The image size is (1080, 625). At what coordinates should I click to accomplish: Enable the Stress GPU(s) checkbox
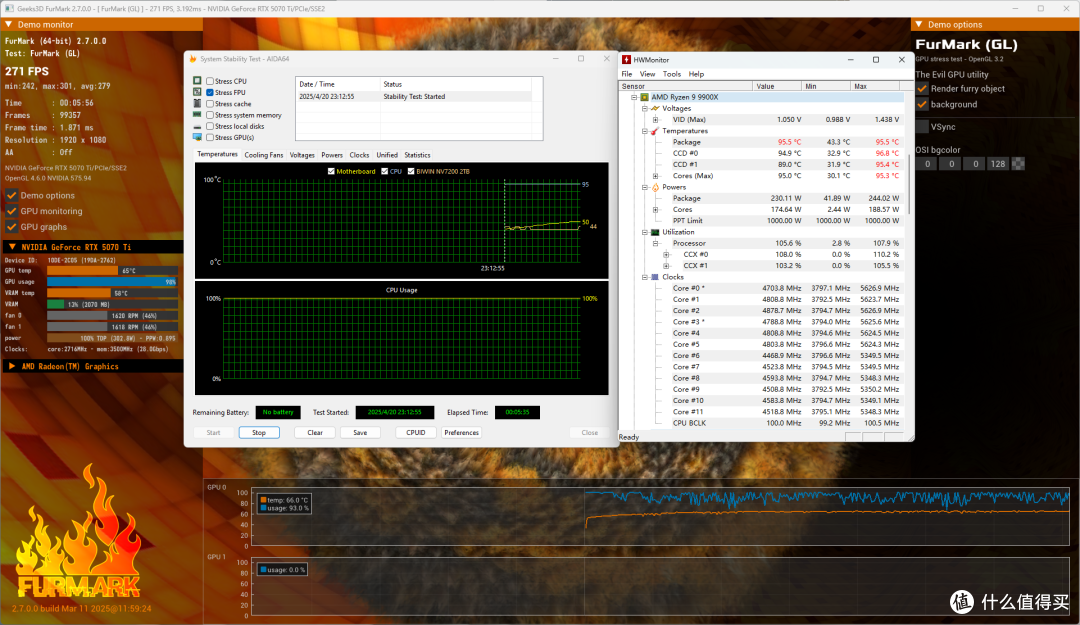(x=210, y=137)
